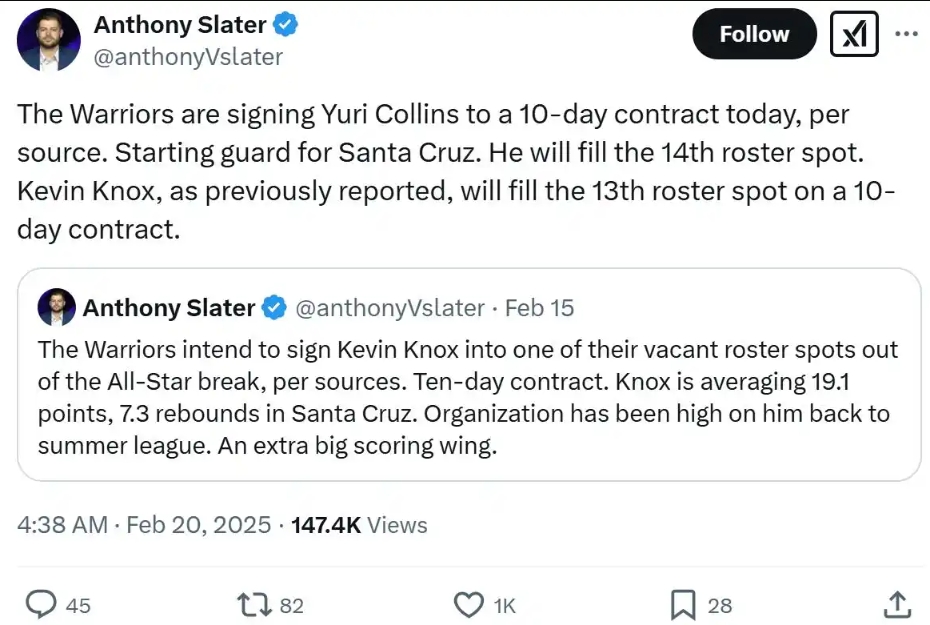The image size is (930, 625).
Task: Click the quoted tweet's @anthonyVslater handle
Action: coord(390,308)
